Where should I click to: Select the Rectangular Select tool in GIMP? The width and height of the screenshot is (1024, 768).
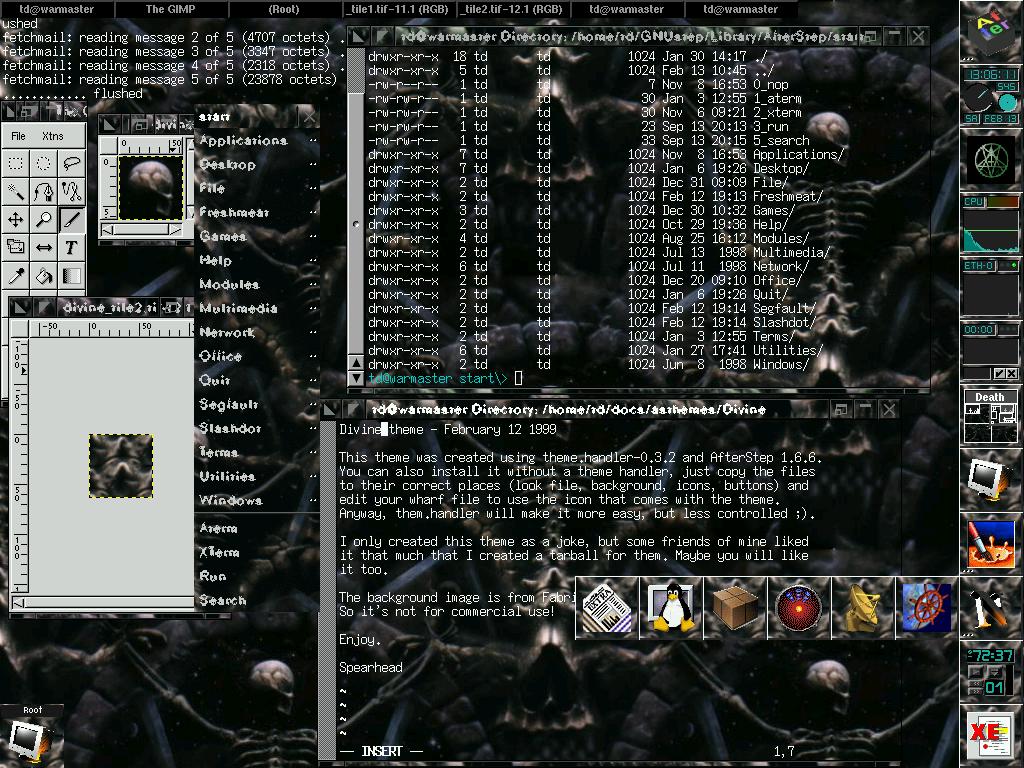(16, 163)
